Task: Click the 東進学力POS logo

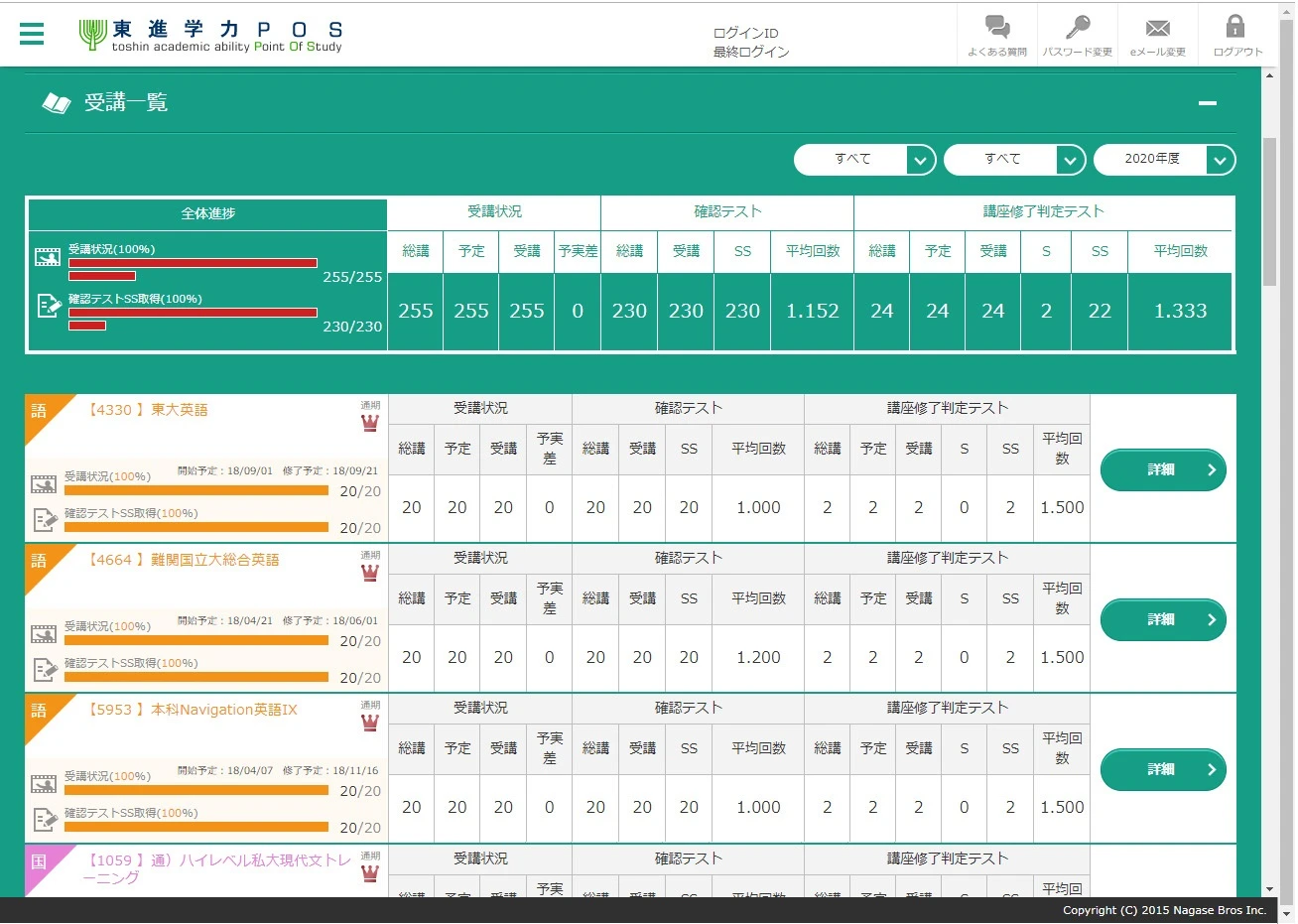Action: click(212, 35)
